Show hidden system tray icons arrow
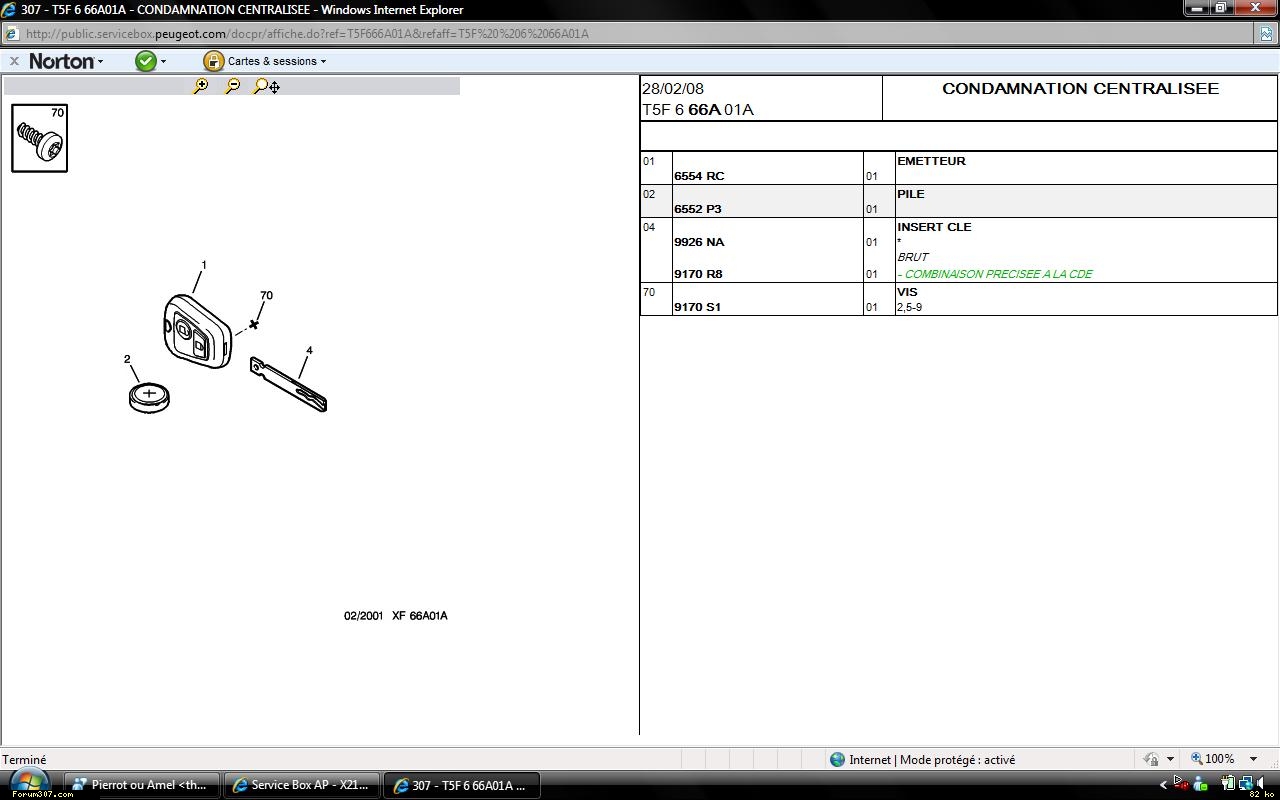The width and height of the screenshot is (1280, 800). [1163, 785]
